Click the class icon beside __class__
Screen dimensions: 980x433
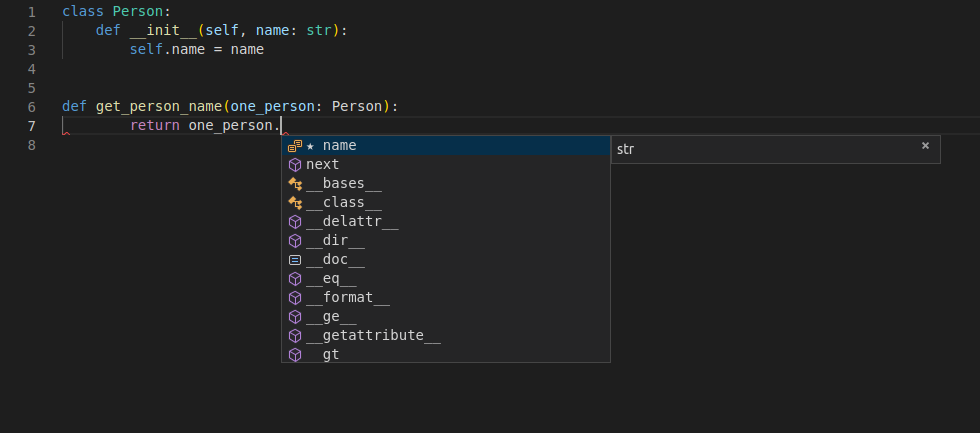[x=295, y=203]
